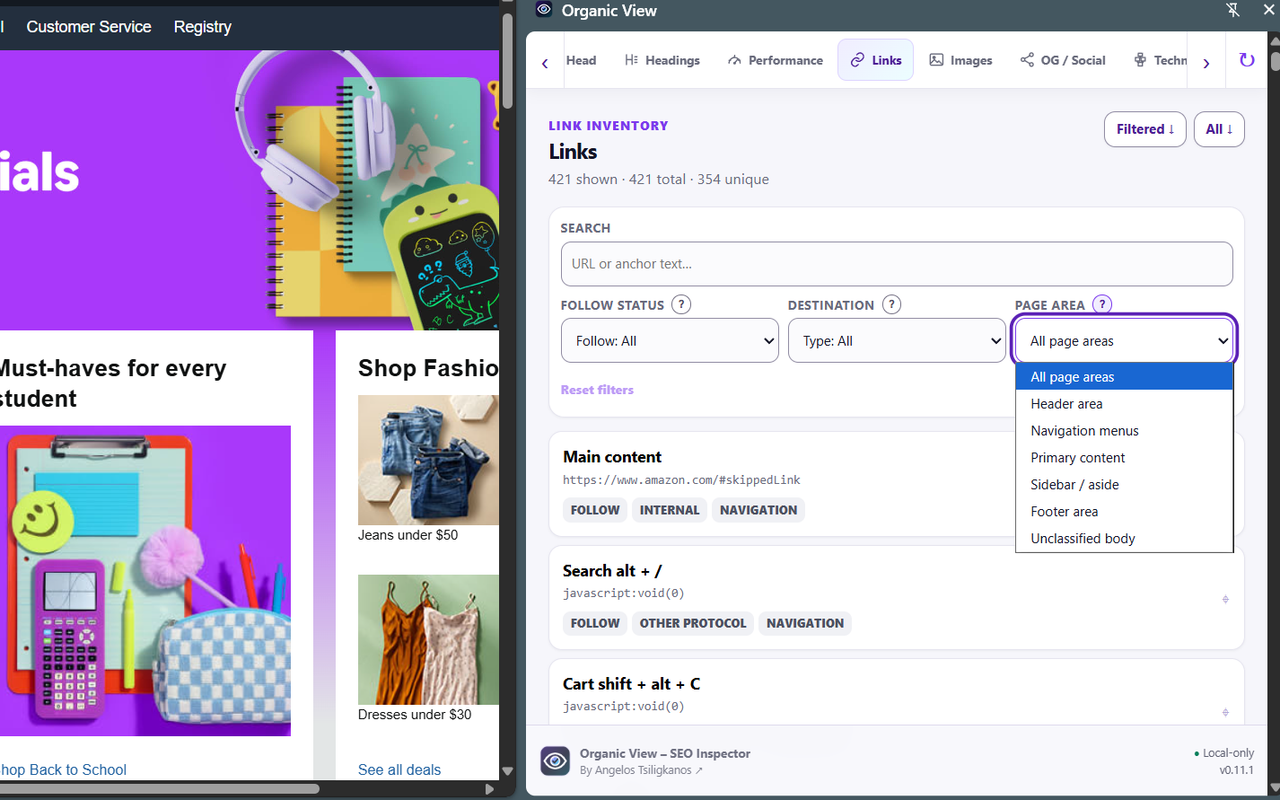Image resolution: width=1280 pixels, height=800 pixels.
Task: Click the v0.11.1 version label
Action: point(1236,771)
